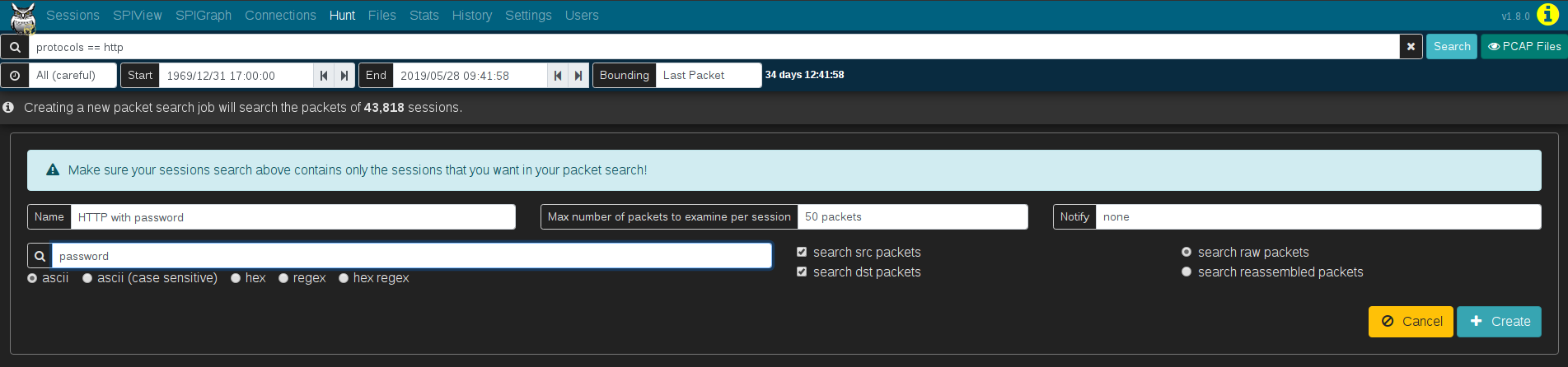
Task: Open the All (careful) time range dropdown
Action: click(x=73, y=75)
